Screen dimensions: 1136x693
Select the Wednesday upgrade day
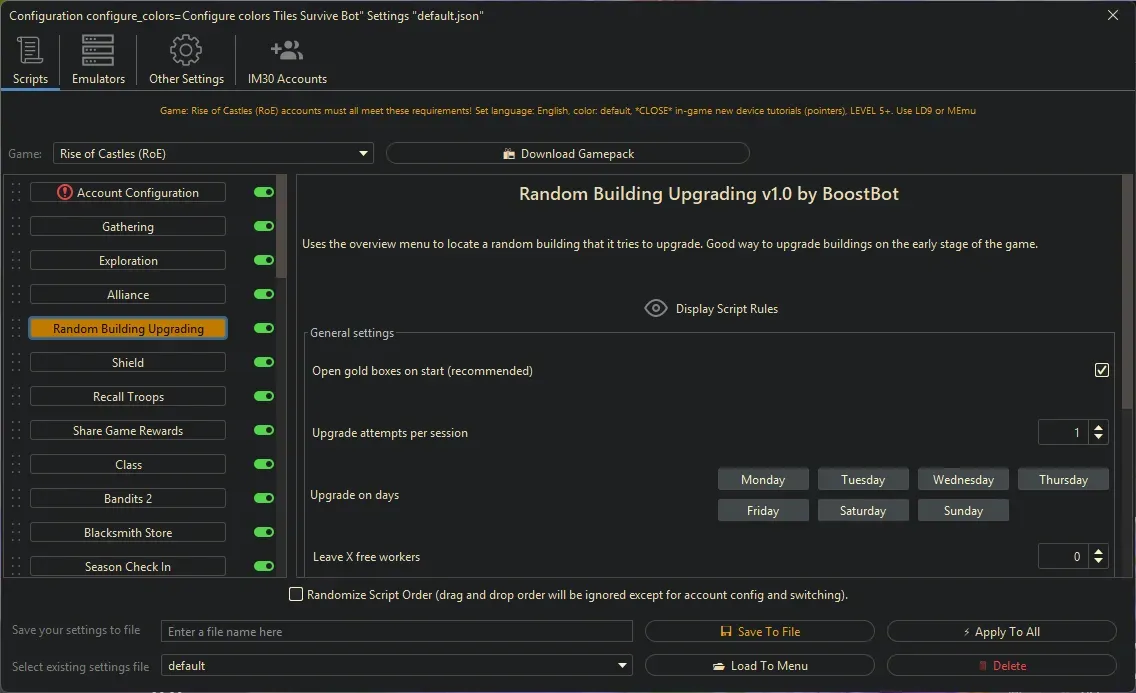(963, 479)
